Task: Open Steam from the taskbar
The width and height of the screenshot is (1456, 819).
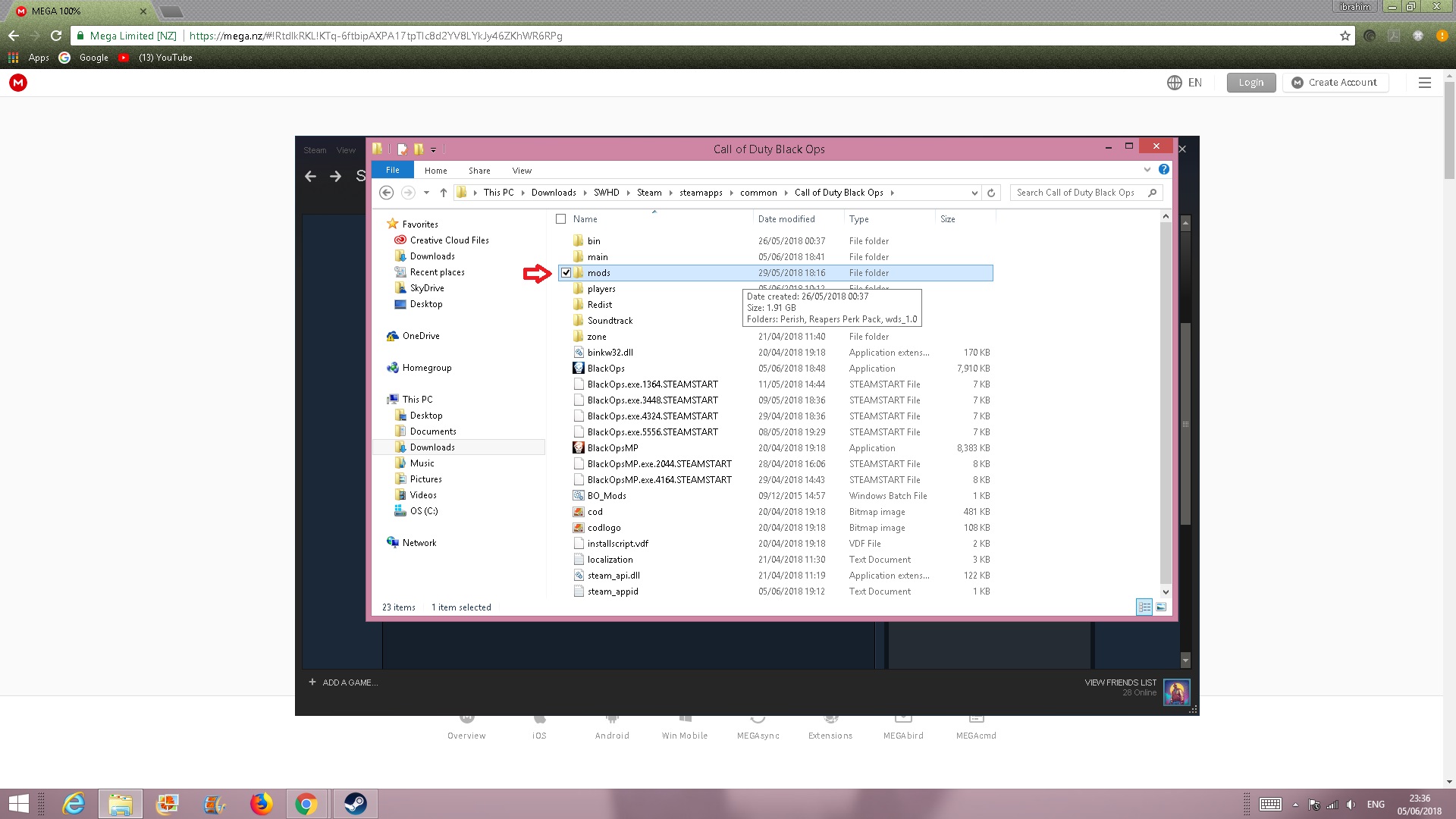Action: [355, 803]
